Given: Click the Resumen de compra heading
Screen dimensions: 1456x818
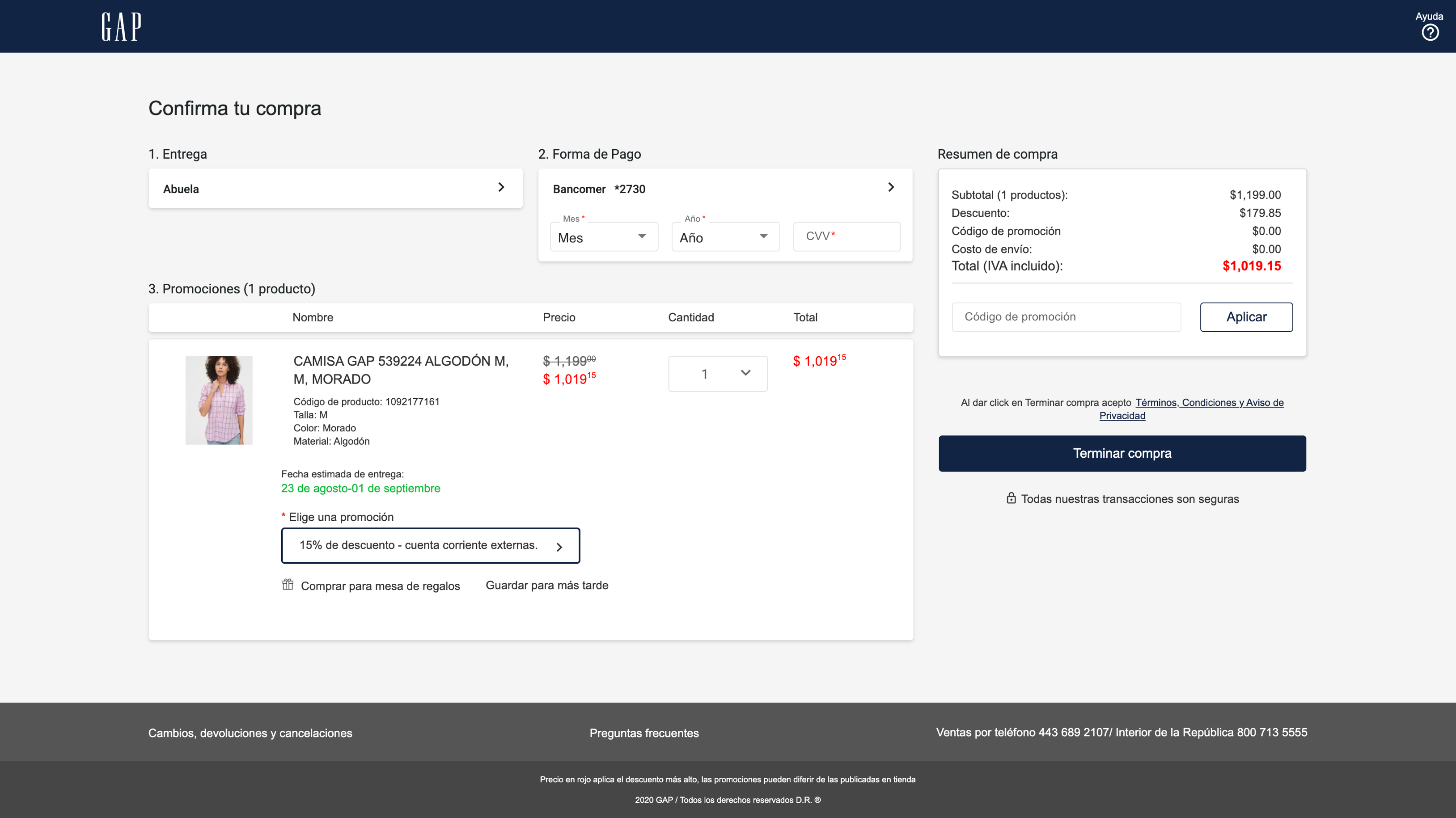Looking at the screenshot, I should [x=997, y=154].
